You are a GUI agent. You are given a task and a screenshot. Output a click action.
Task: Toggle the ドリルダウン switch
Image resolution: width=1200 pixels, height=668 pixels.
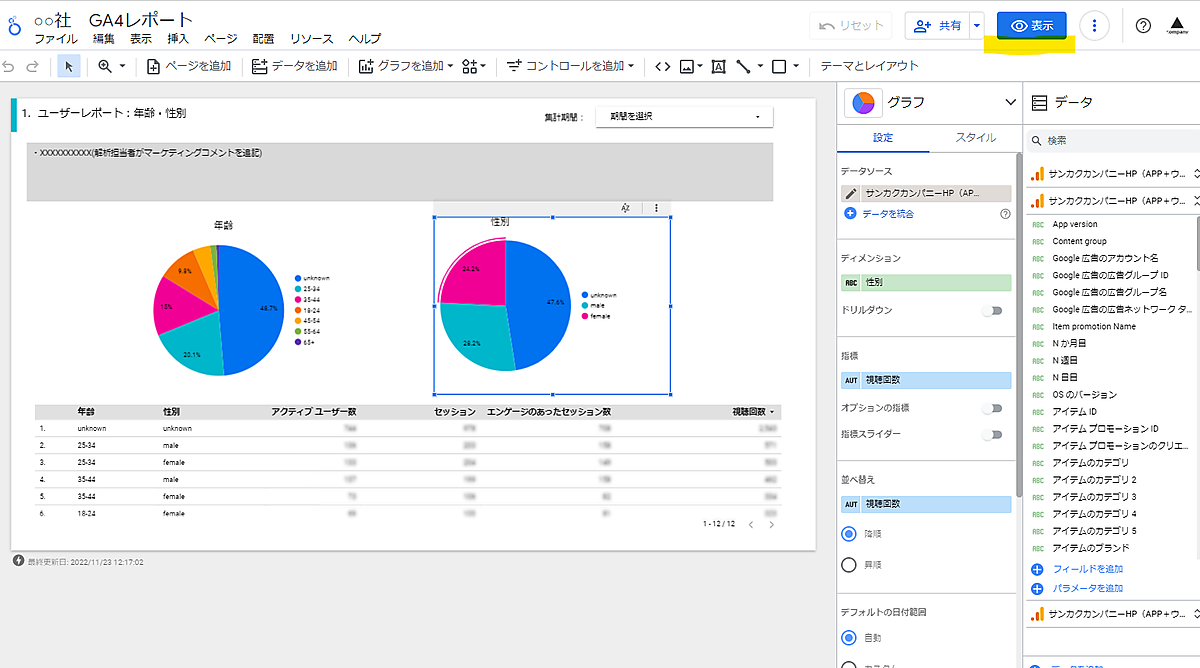click(991, 311)
